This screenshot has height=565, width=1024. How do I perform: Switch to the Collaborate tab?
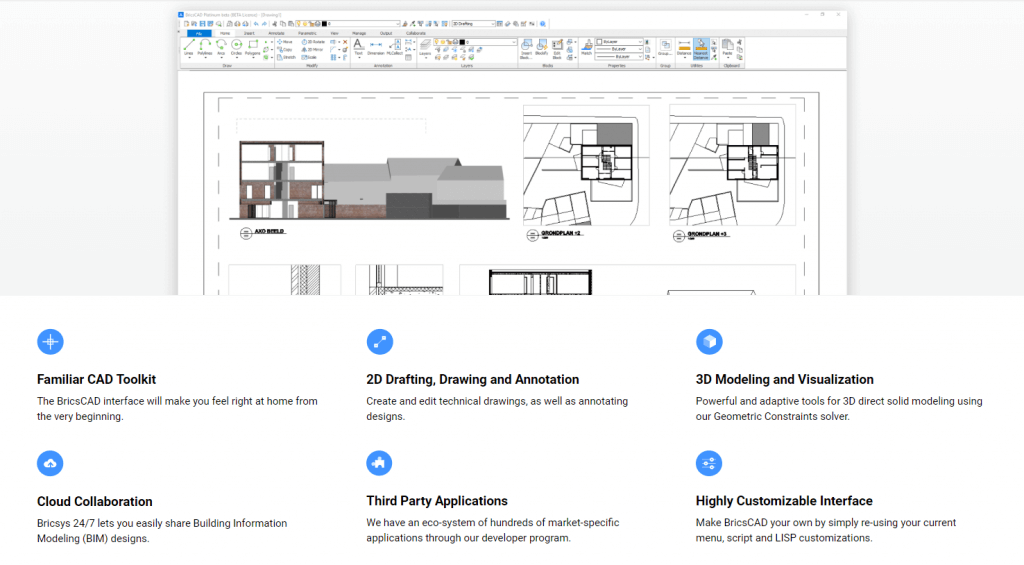(415, 33)
